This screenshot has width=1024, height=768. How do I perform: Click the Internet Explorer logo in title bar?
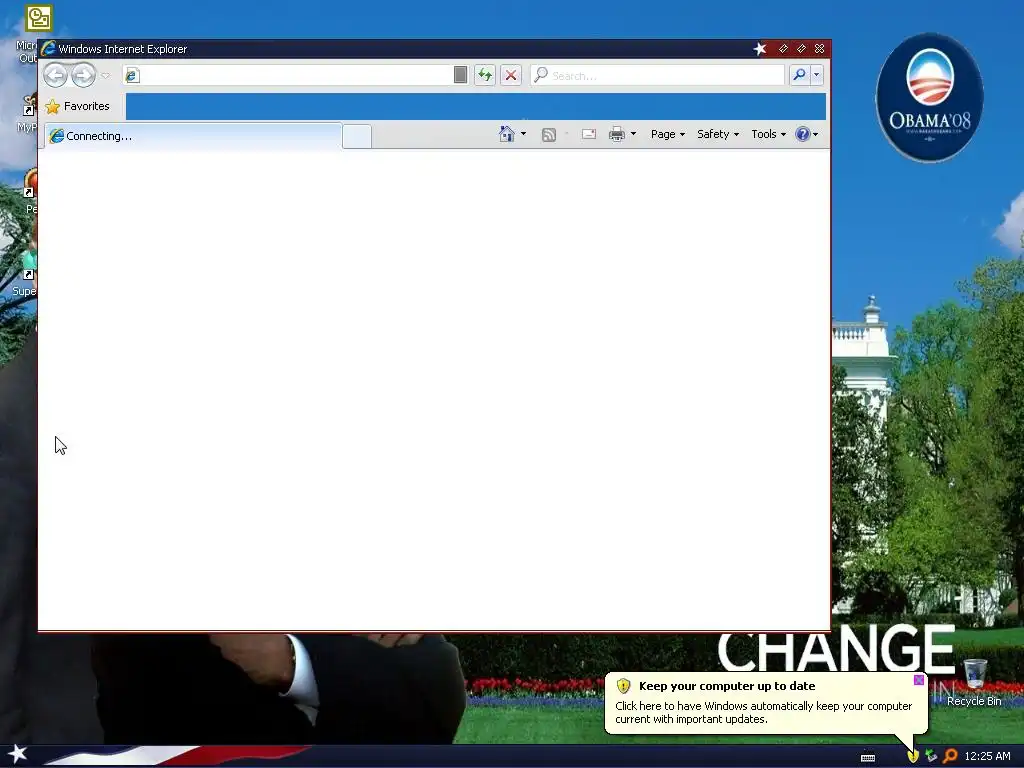click(48, 48)
